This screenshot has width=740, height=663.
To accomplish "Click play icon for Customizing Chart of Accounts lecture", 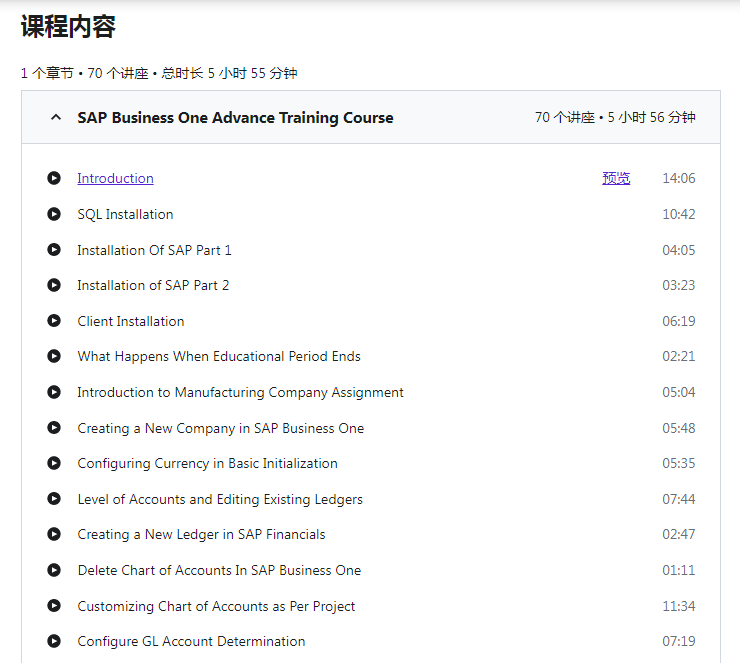I will click(x=54, y=605).
